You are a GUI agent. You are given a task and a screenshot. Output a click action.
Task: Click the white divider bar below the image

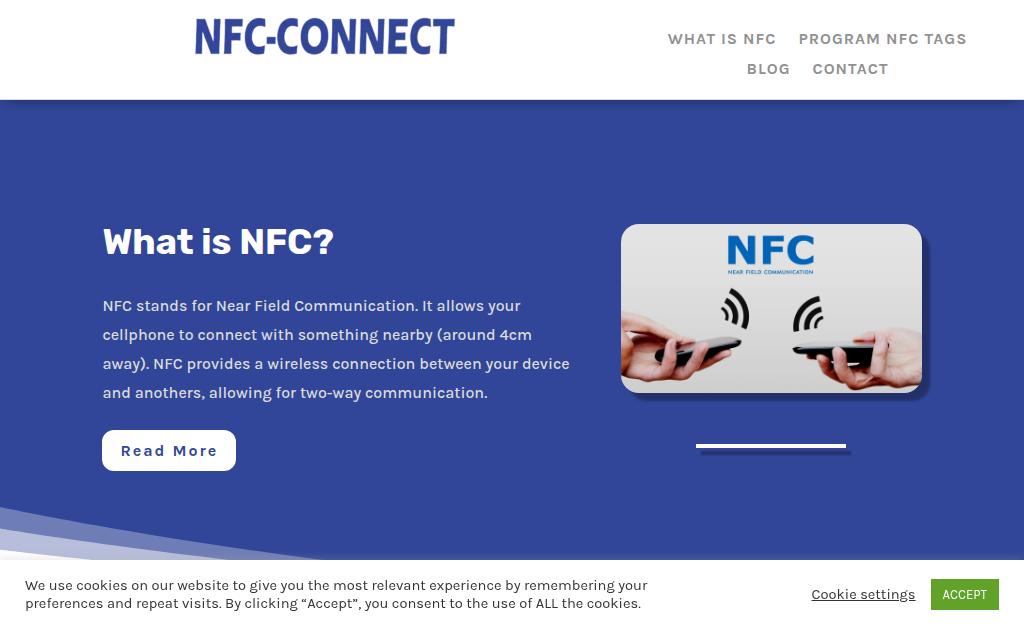pos(771,446)
